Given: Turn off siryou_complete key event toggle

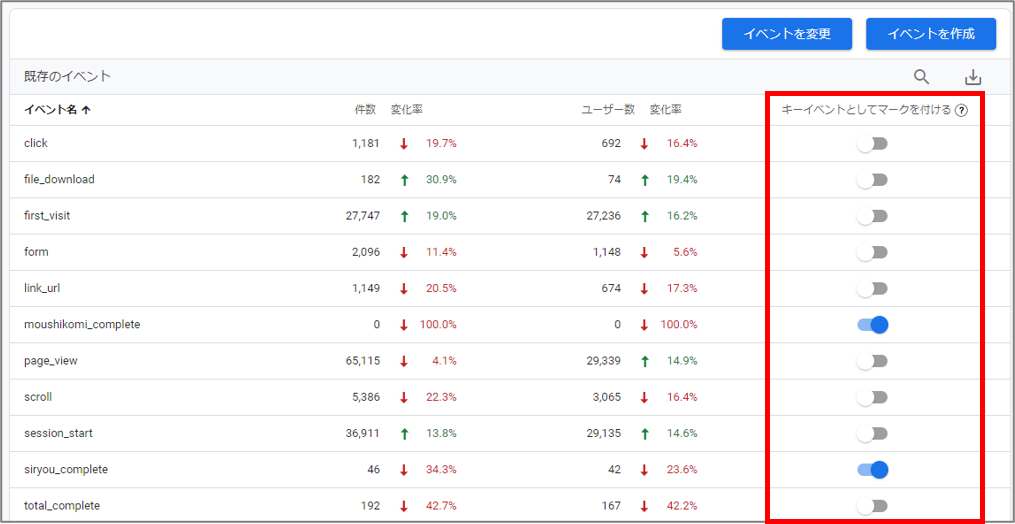Looking at the screenshot, I should (872, 469).
